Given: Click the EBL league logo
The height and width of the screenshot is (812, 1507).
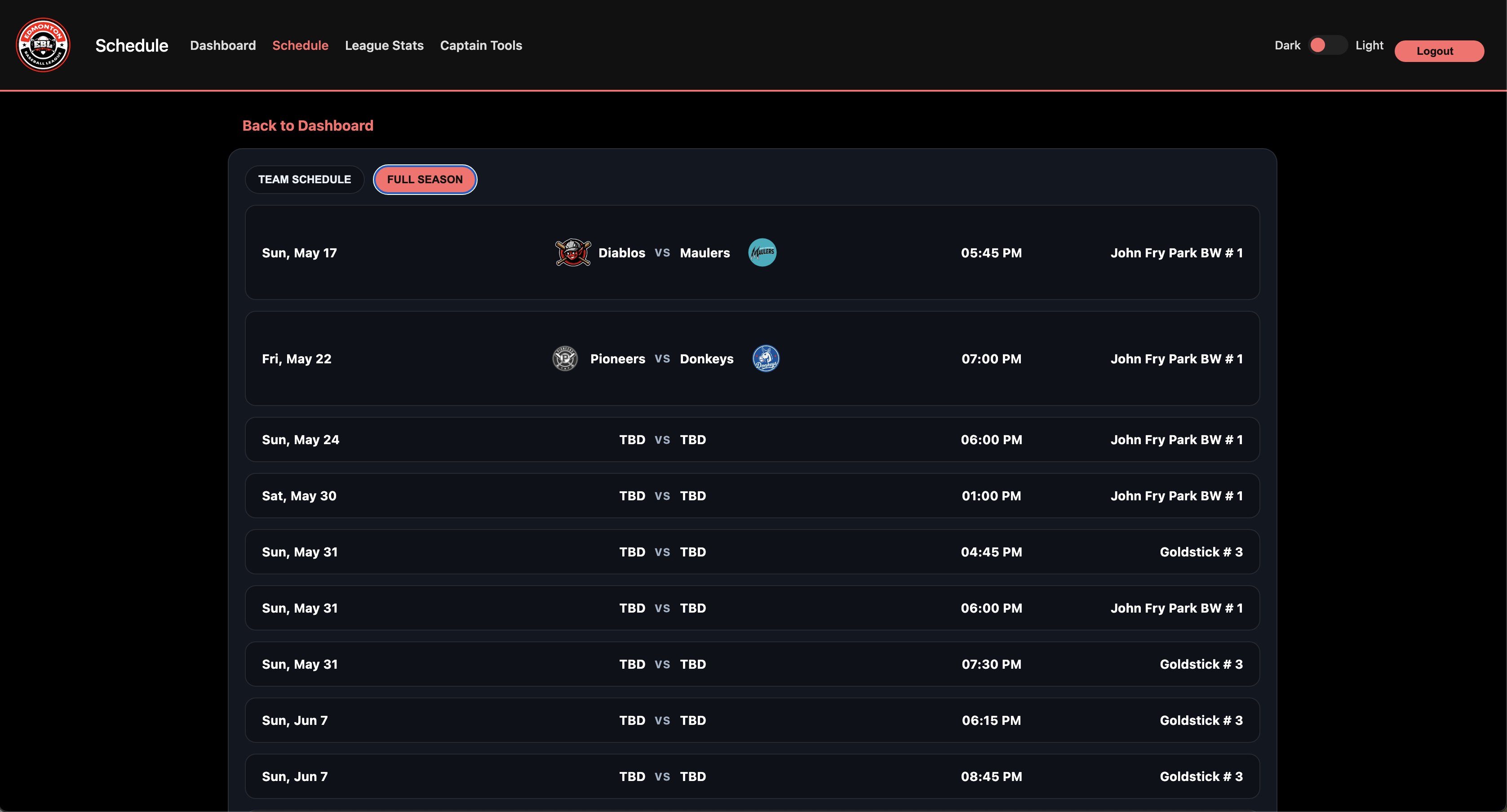Looking at the screenshot, I should click(x=43, y=44).
